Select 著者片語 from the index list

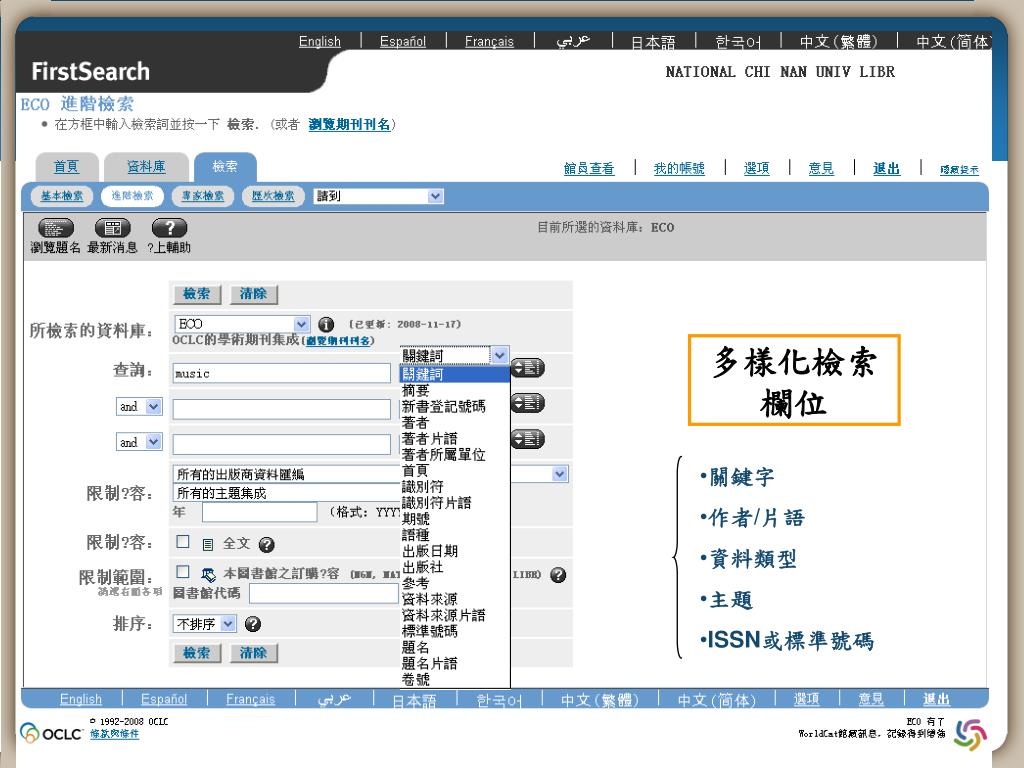pos(455,438)
